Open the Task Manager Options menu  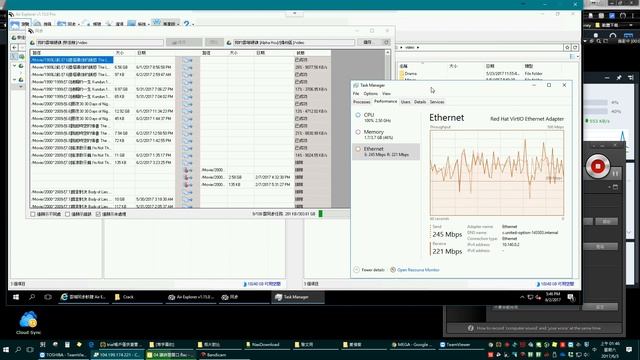(371, 93)
